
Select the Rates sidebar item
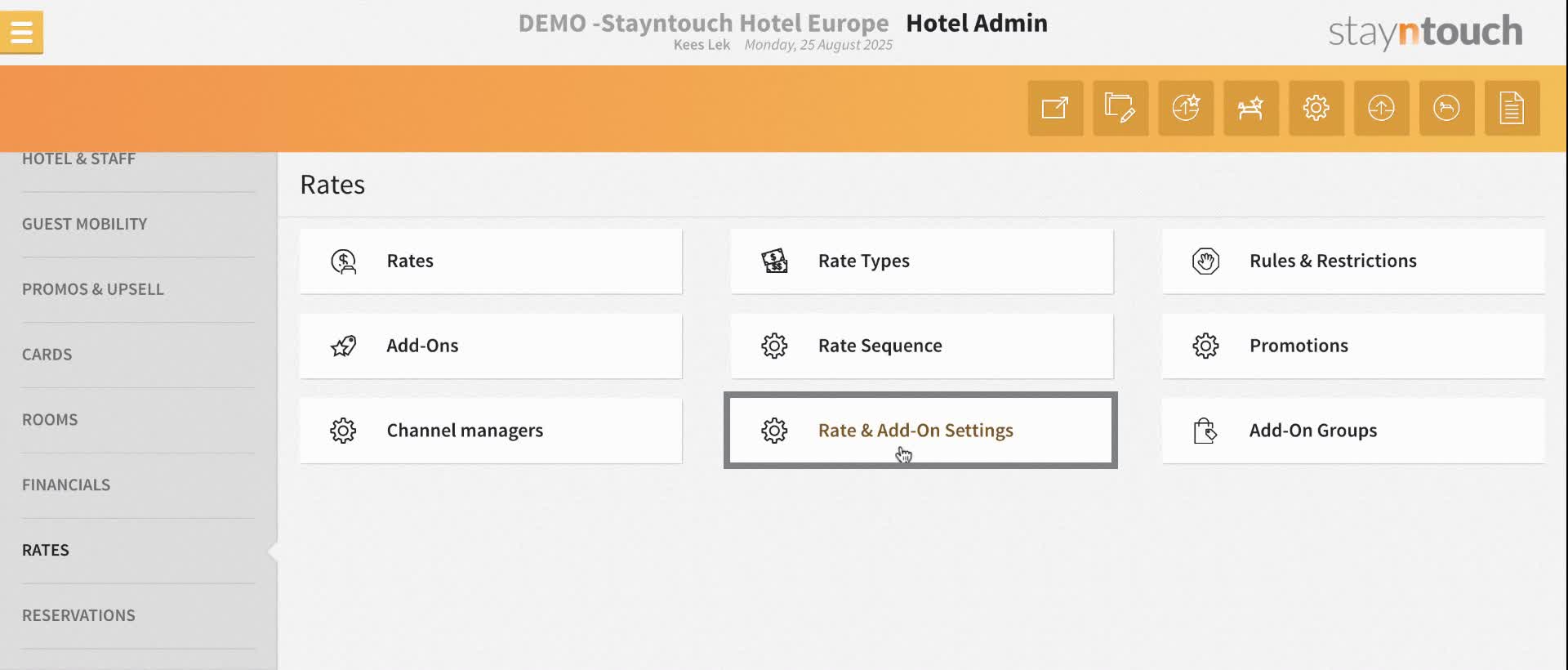tap(46, 551)
